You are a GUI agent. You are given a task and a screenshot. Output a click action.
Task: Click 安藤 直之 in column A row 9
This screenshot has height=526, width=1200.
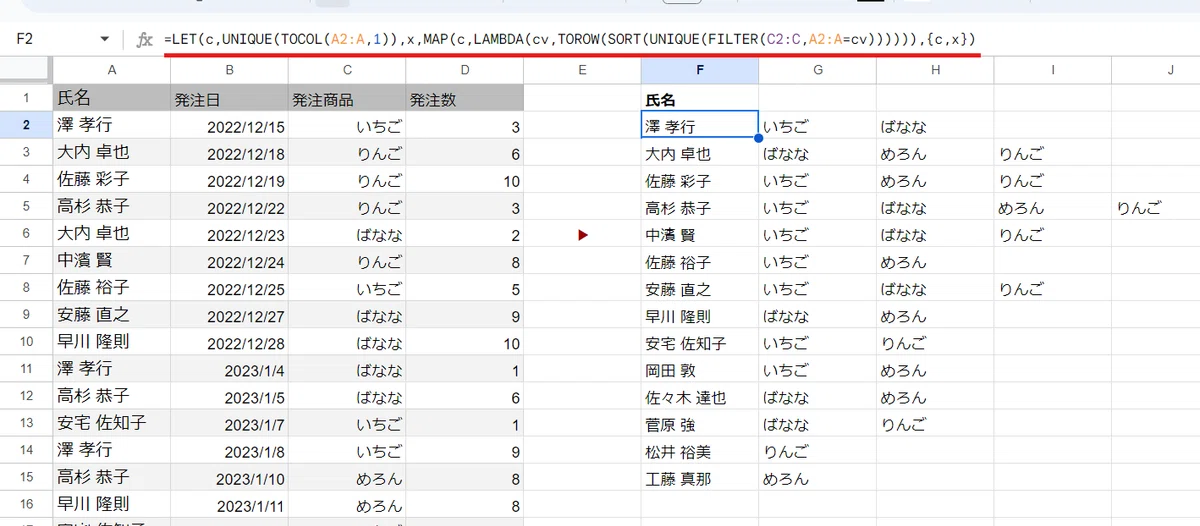(111, 314)
